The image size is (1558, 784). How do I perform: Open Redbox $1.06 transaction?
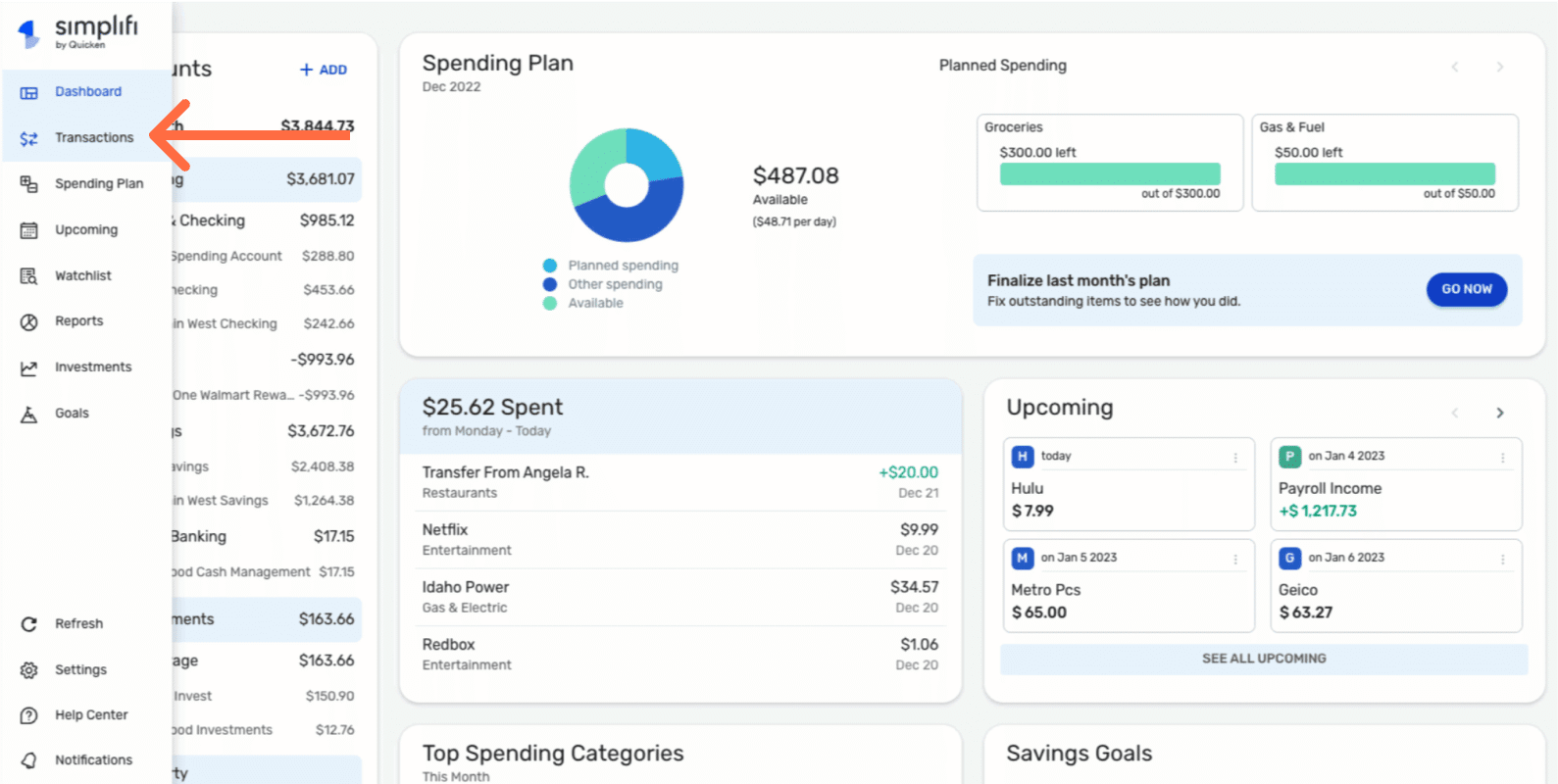click(679, 655)
